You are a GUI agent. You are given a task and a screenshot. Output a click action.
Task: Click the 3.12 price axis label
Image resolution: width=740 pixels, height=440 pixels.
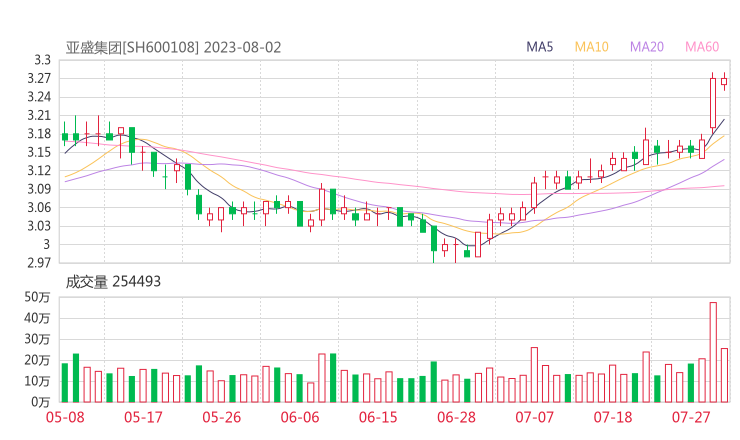pos(39,170)
